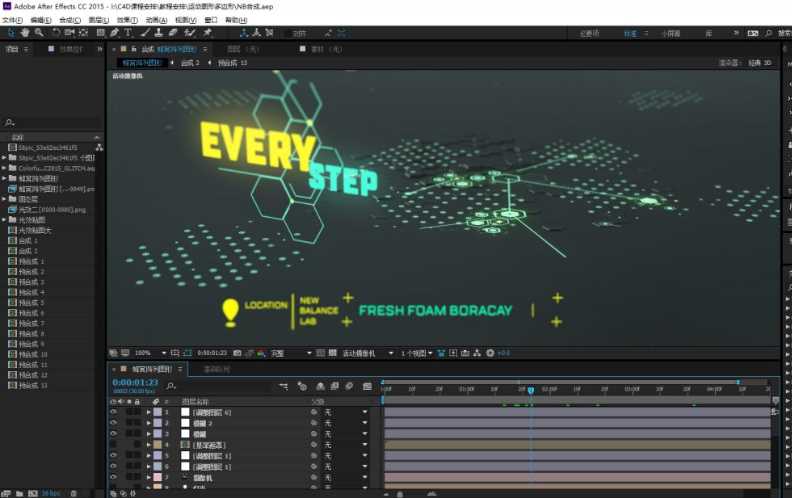Click the search help magnifier top right
Viewport: 792px width, 498px height.
coord(769,33)
